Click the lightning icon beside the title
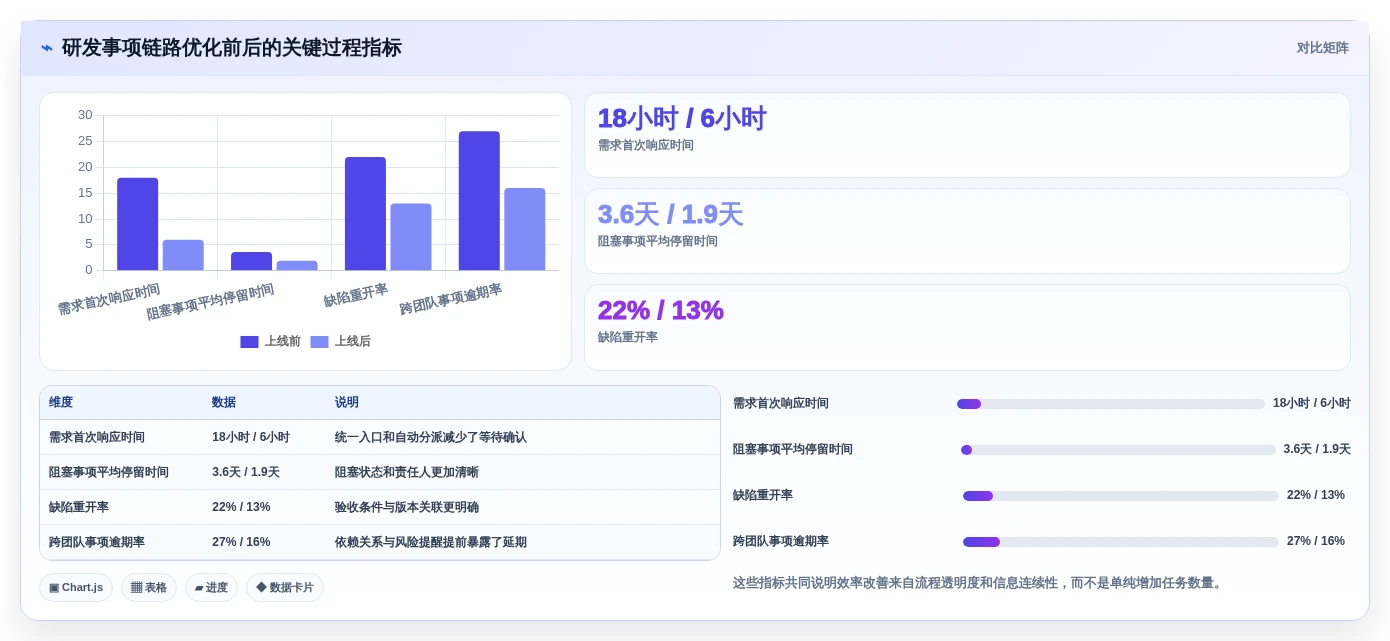This screenshot has width=1390, height=641. pos(47,48)
